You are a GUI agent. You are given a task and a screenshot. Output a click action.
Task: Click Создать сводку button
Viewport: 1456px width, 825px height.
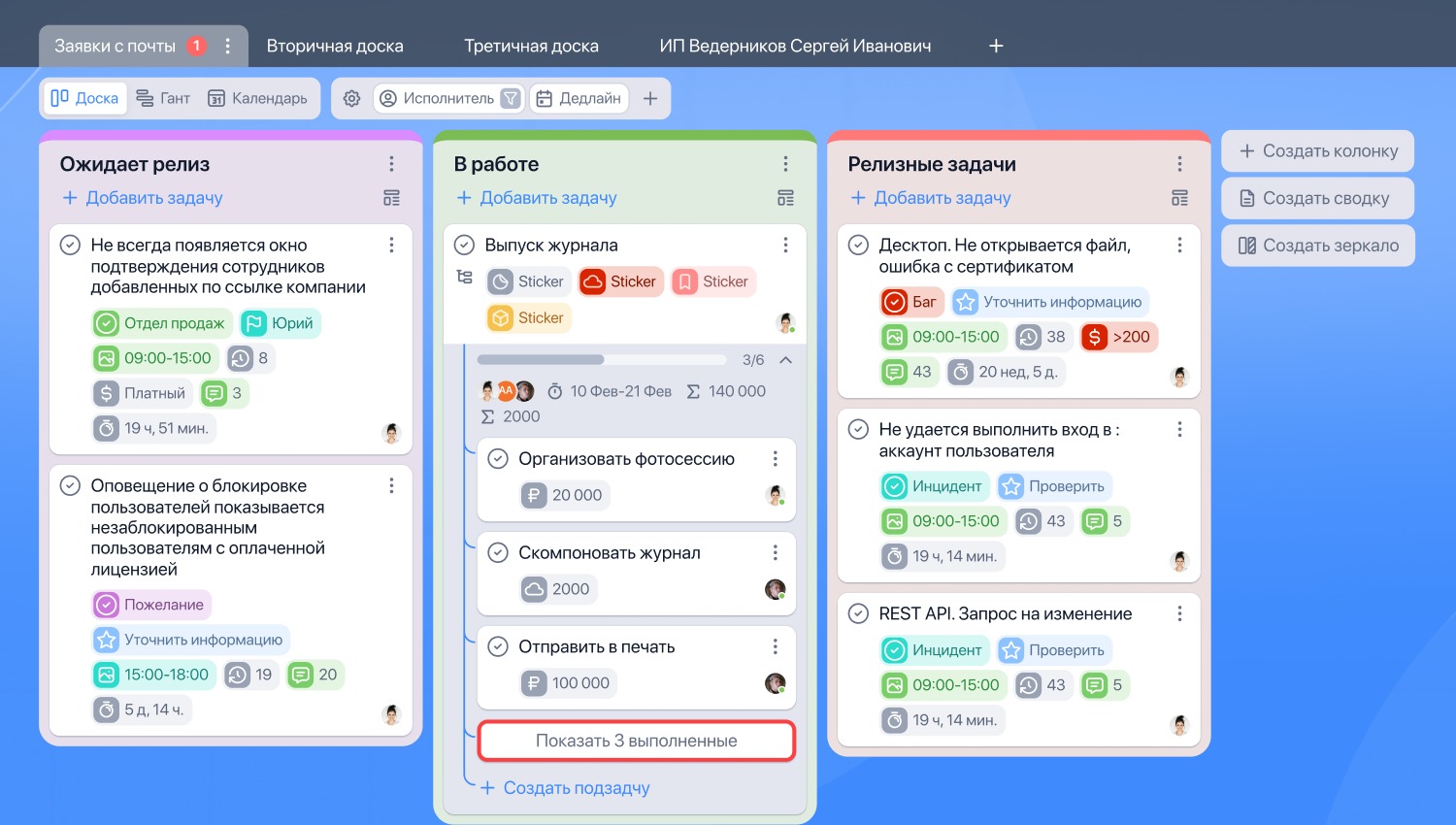(1318, 198)
